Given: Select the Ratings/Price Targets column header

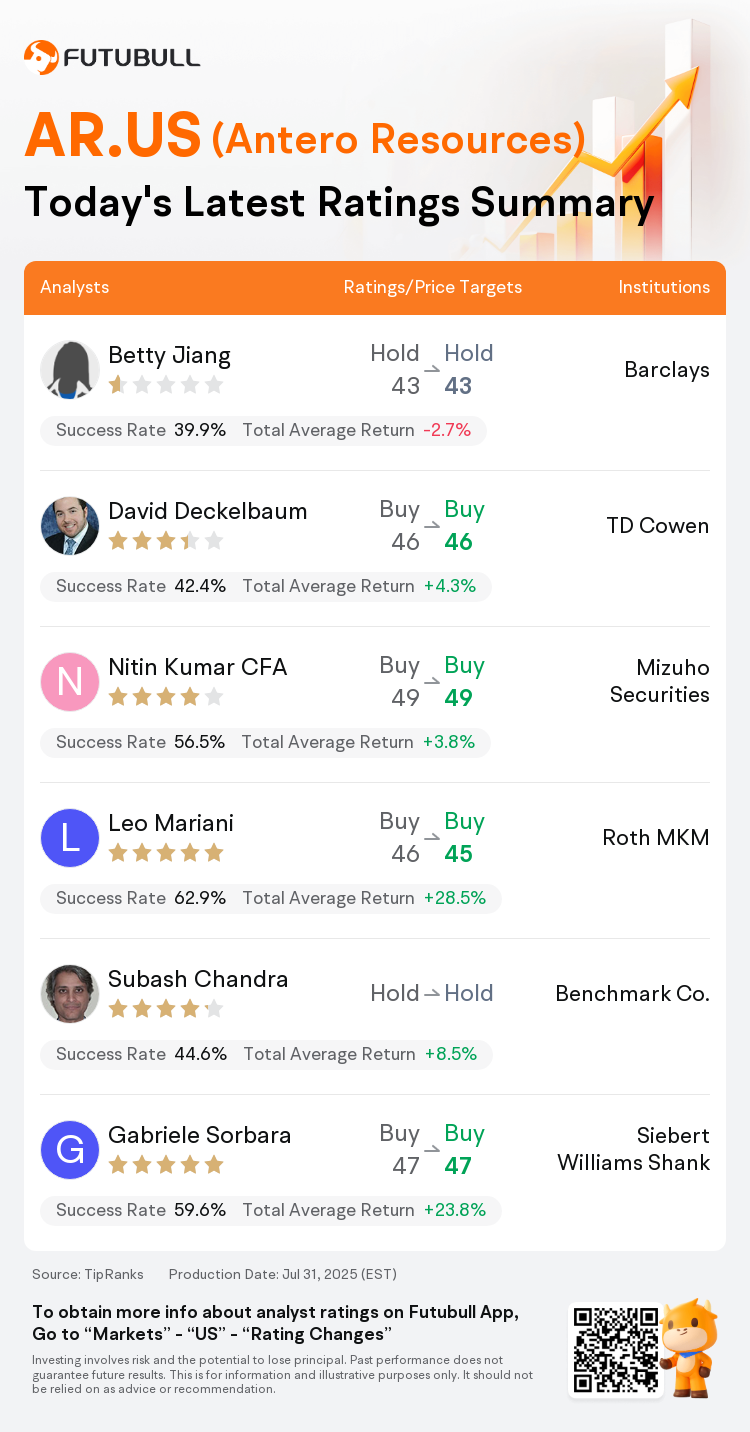Looking at the screenshot, I should [x=433, y=287].
